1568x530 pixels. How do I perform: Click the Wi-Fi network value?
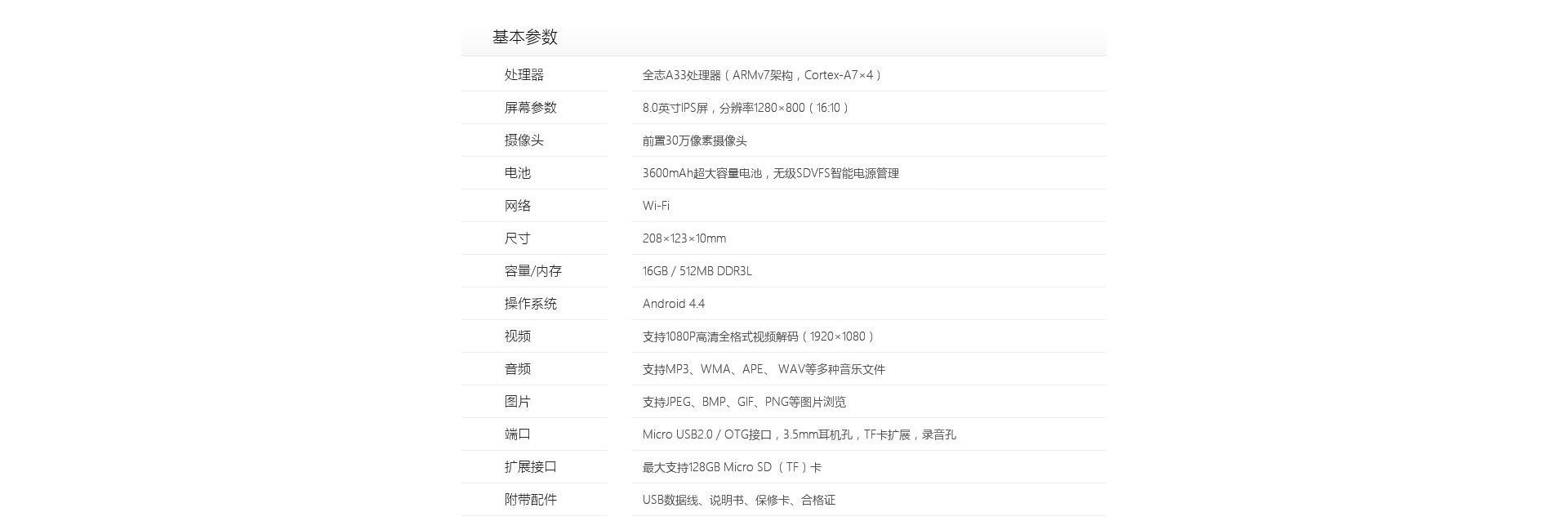656,206
